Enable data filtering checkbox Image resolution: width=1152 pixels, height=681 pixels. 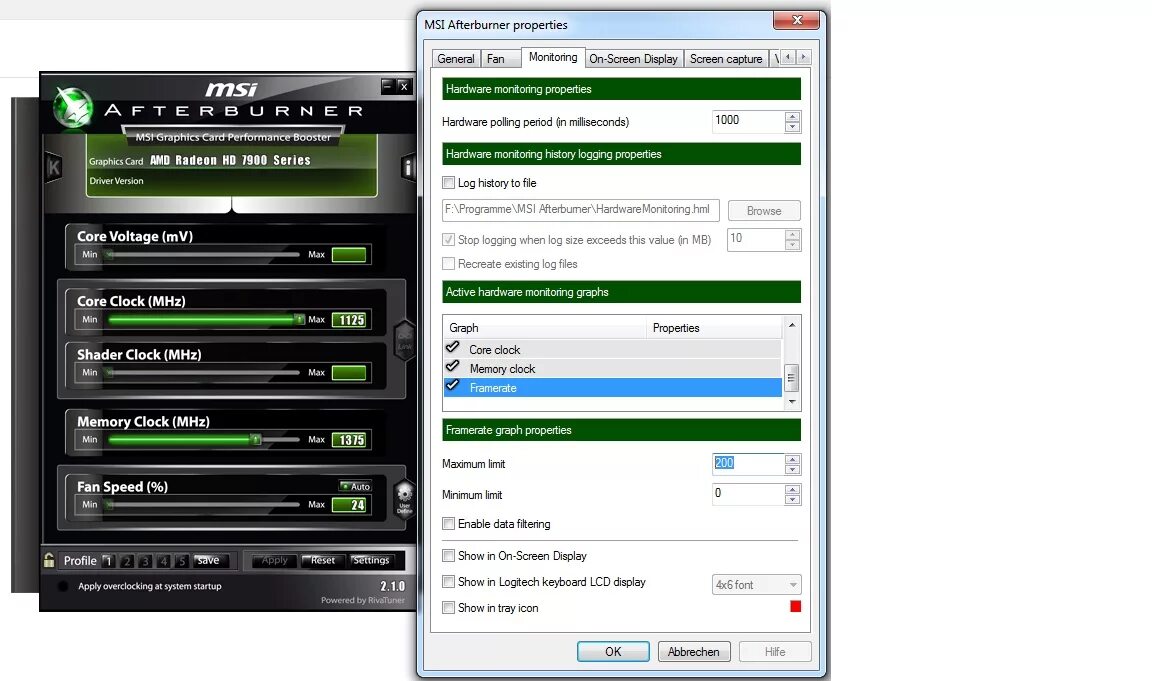pyautogui.click(x=448, y=524)
